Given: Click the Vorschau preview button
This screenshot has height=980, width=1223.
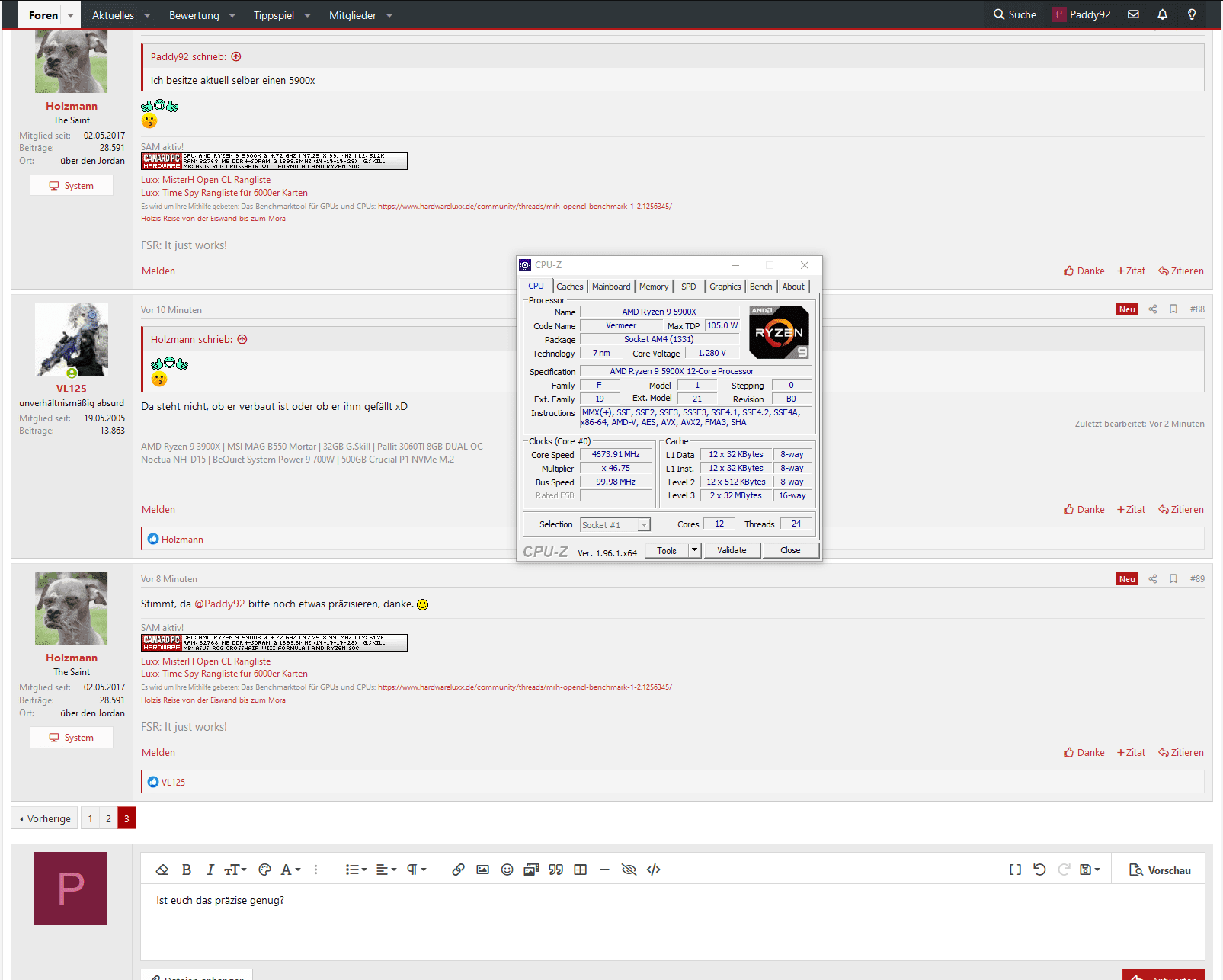Looking at the screenshot, I should tap(1160, 870).
